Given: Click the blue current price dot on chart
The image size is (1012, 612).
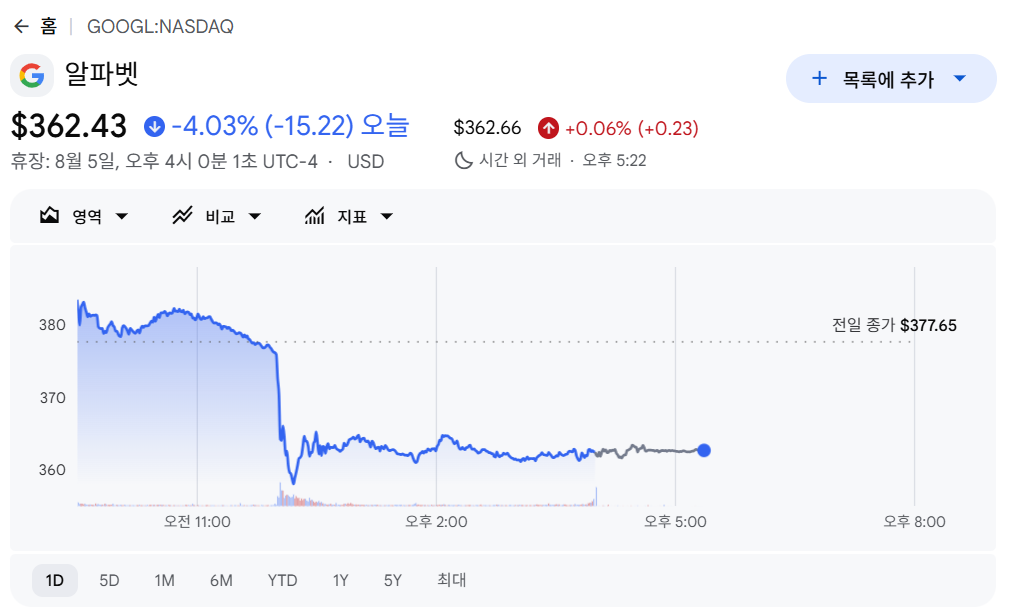Looking at the screenshot, I should (x=704, y=451).
